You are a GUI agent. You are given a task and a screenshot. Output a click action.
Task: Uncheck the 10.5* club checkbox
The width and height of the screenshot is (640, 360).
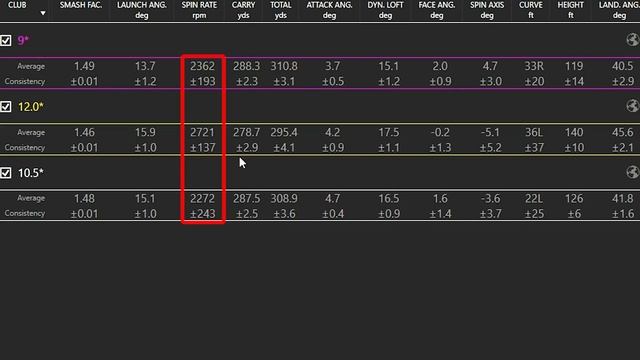point(6,173)
